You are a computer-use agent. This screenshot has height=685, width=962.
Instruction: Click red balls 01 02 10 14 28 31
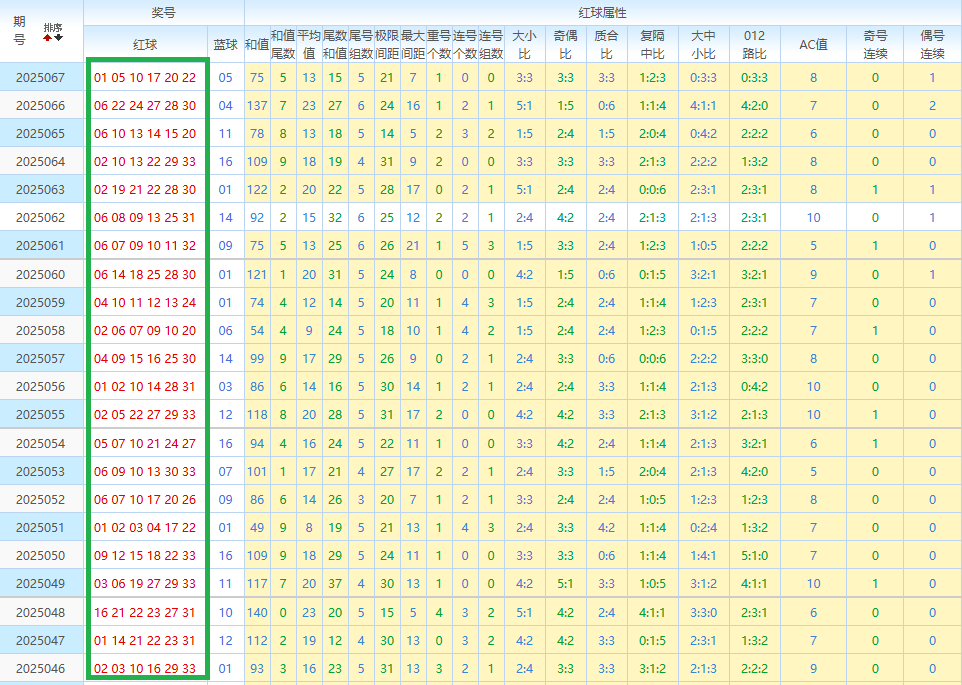click(x=145, y=387)
